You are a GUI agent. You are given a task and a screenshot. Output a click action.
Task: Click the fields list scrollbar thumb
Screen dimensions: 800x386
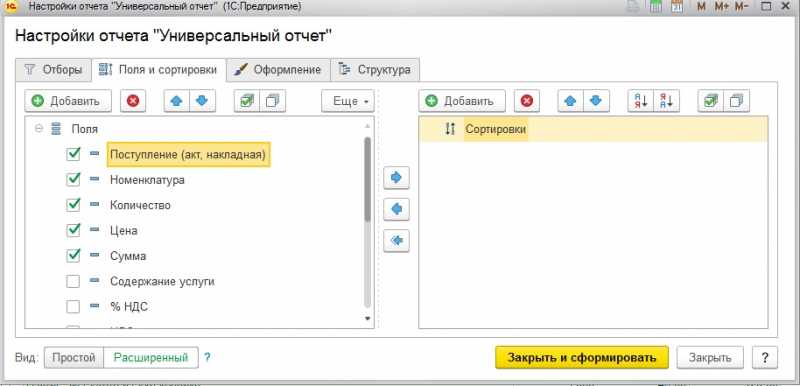(x=367, y=178)
